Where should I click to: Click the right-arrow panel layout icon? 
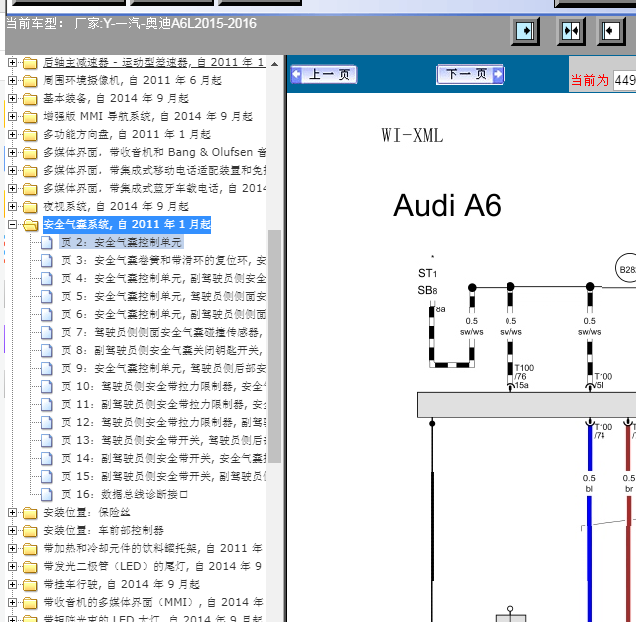(x=525, y=31)
